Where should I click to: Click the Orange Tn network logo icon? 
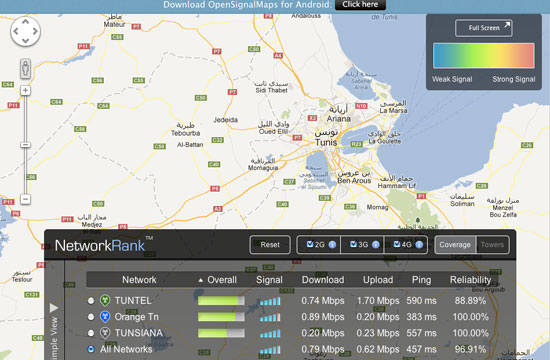coord(105,316)
